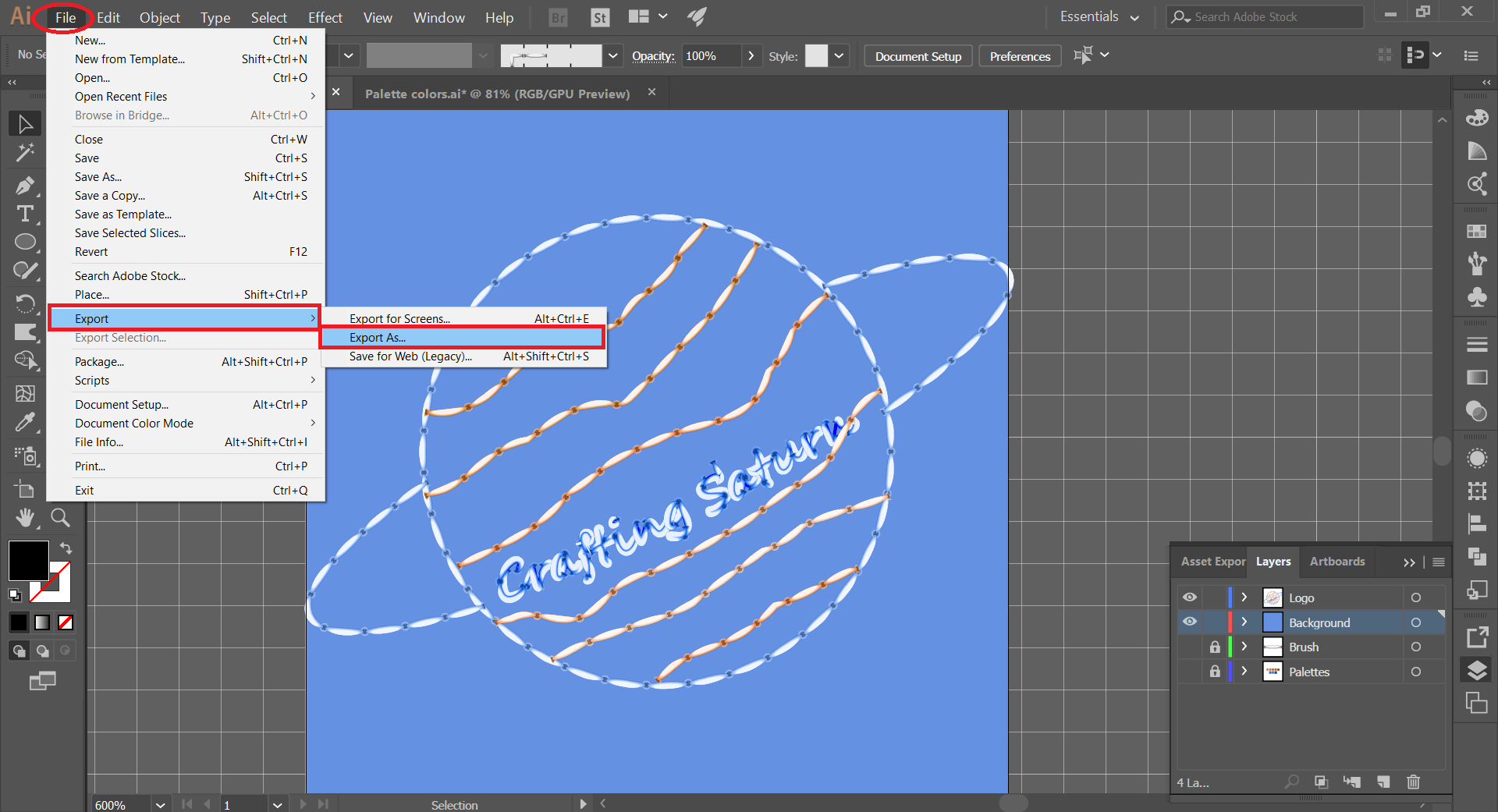Click the Document Setup button

[x=918, y=56]
